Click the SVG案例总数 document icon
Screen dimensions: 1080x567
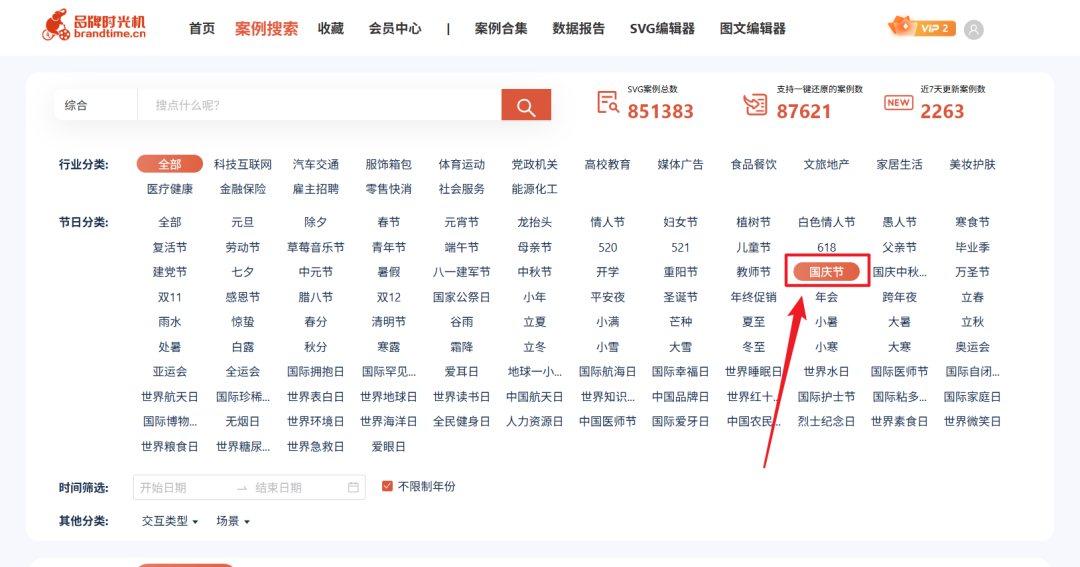[608, 103]
